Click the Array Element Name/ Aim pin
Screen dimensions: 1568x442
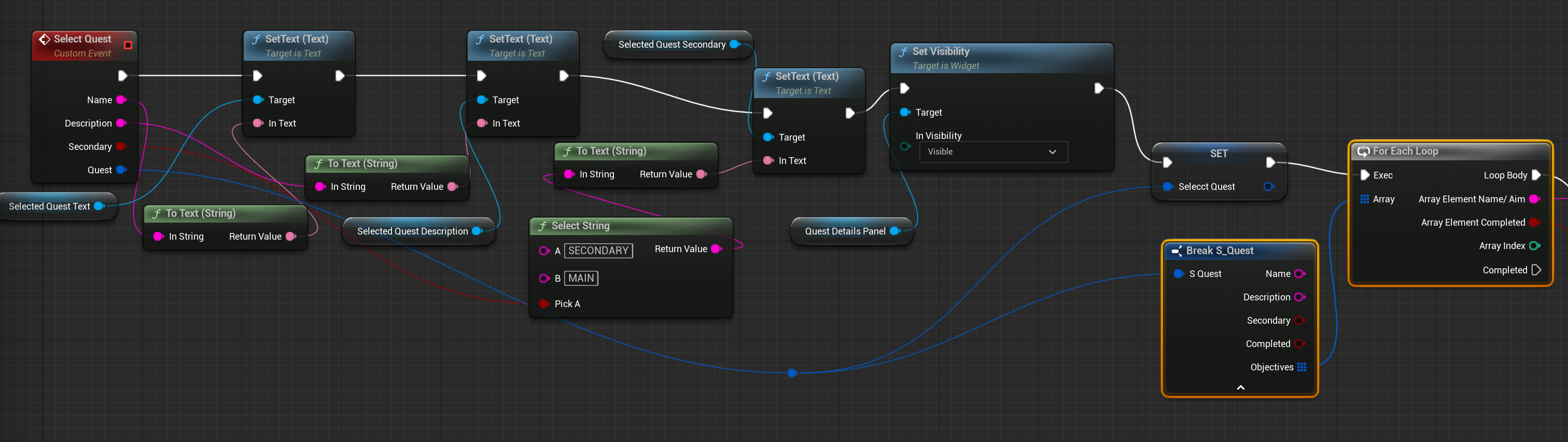coord(1534,199)
